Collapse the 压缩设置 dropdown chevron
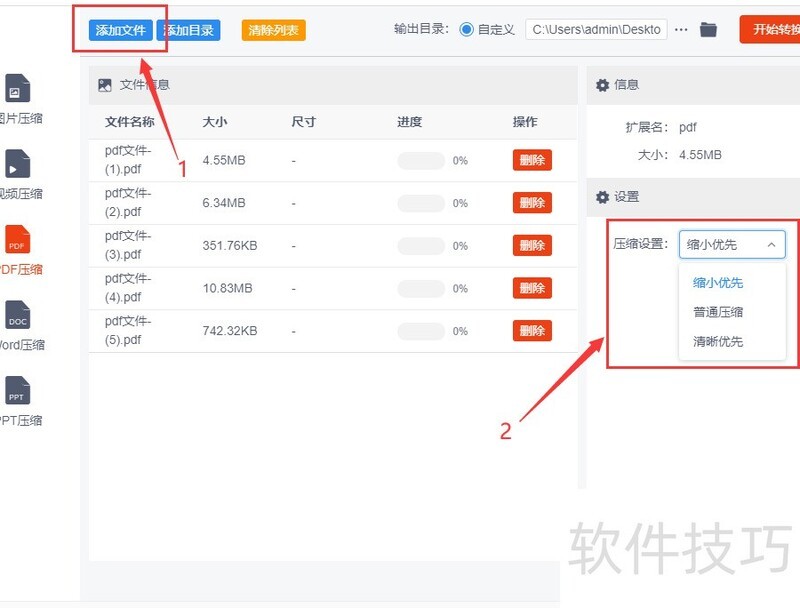The image size is (800, 608). (x=771, y=244)
